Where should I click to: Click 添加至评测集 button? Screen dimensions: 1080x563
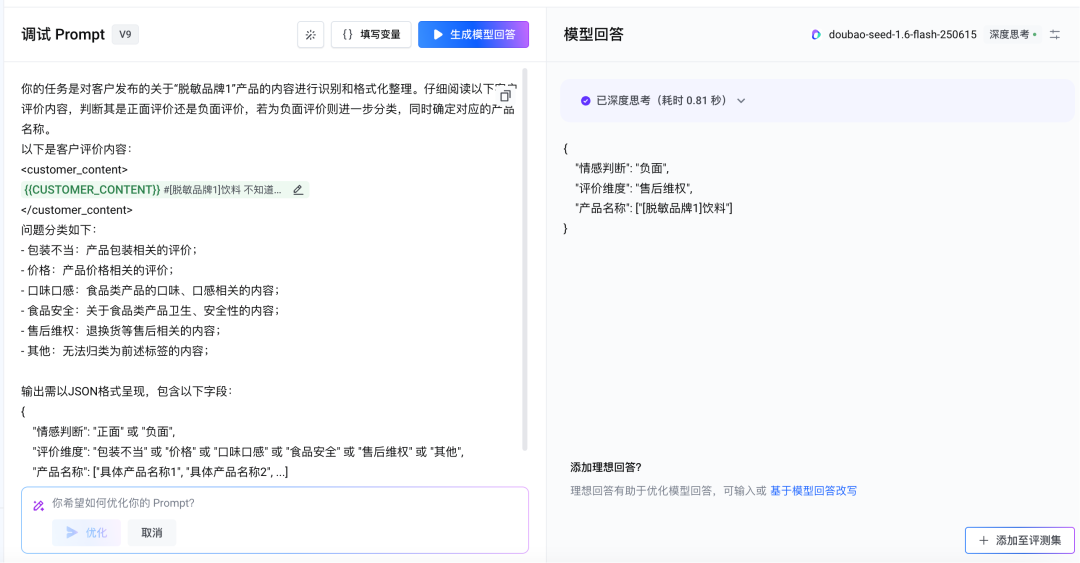(1019, 540)
